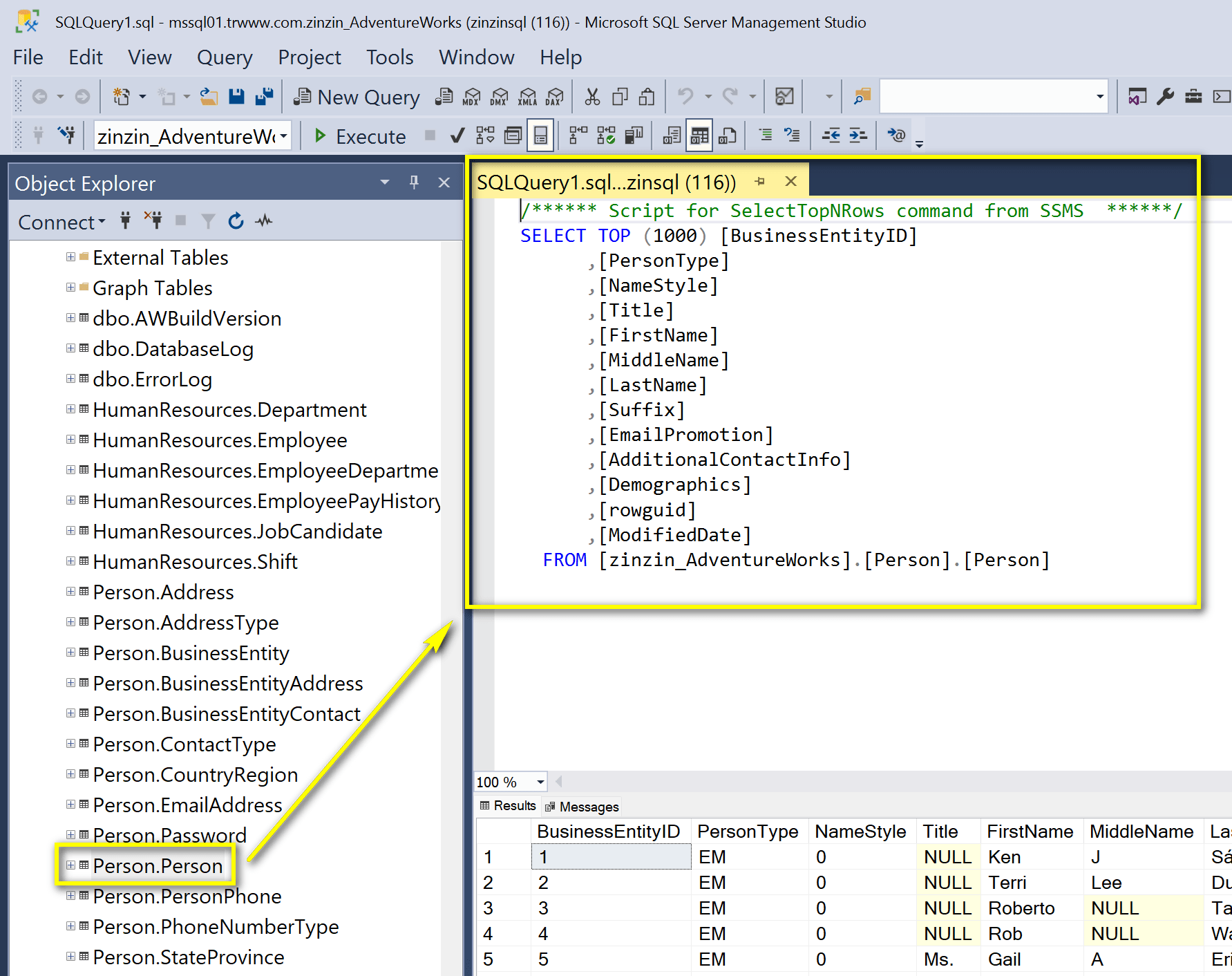
Task: Close the SQLQuery1.sql tab
Action: point(791,181)
